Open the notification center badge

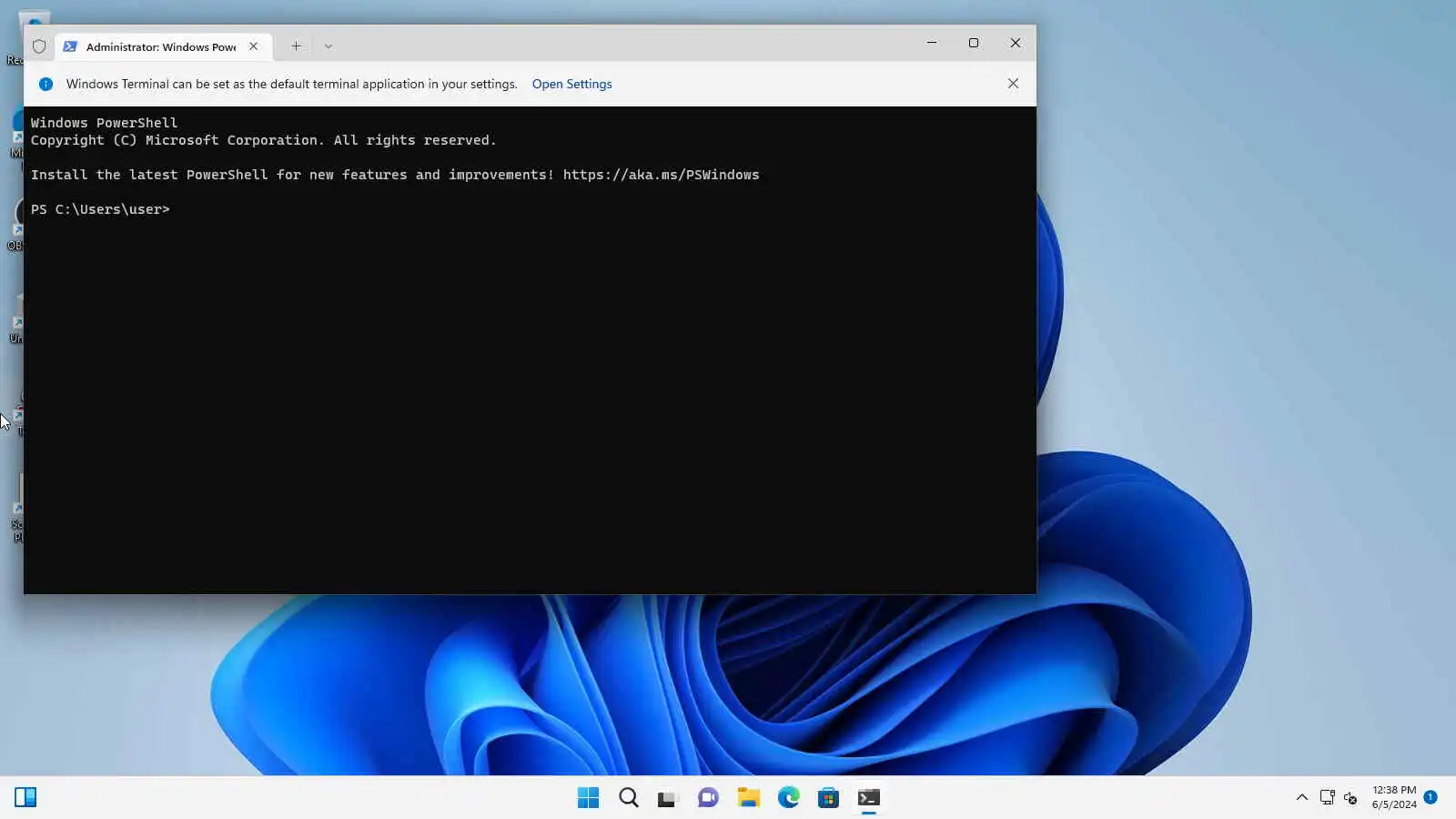[1431, 797]
